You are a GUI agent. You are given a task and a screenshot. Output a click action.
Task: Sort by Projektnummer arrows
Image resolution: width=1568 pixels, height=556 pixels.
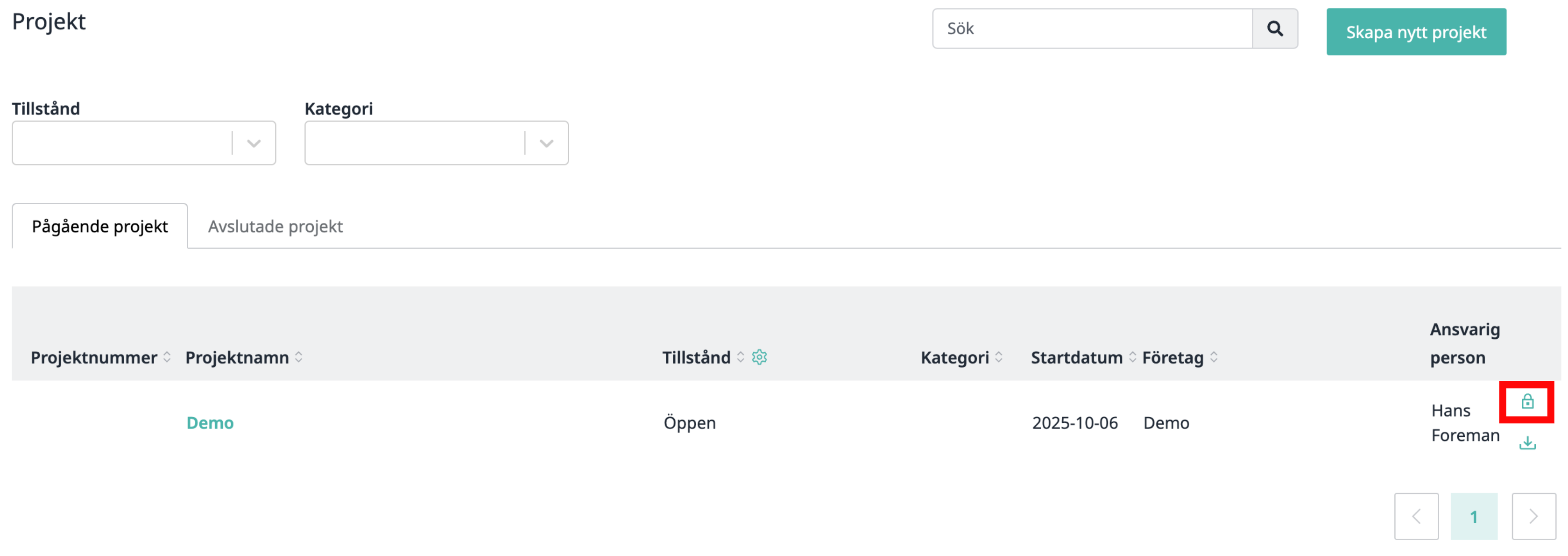coord(167,357)
